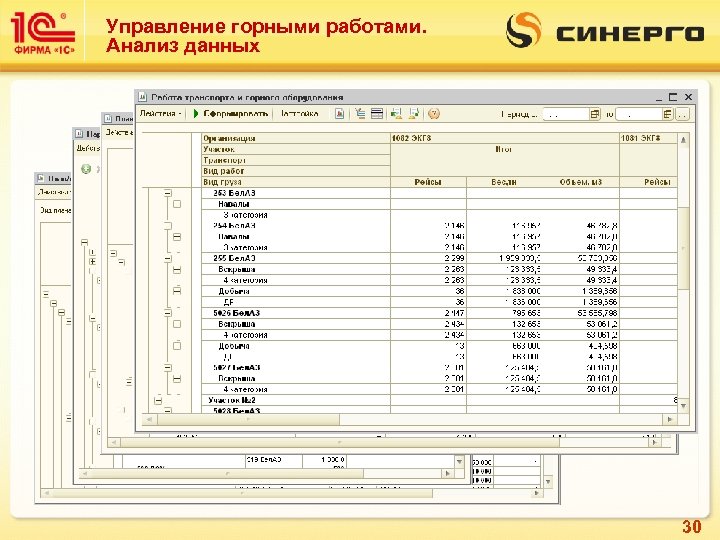
Task: Collapse the 5026 БелАЗ group
Action: tap(168, 313)
